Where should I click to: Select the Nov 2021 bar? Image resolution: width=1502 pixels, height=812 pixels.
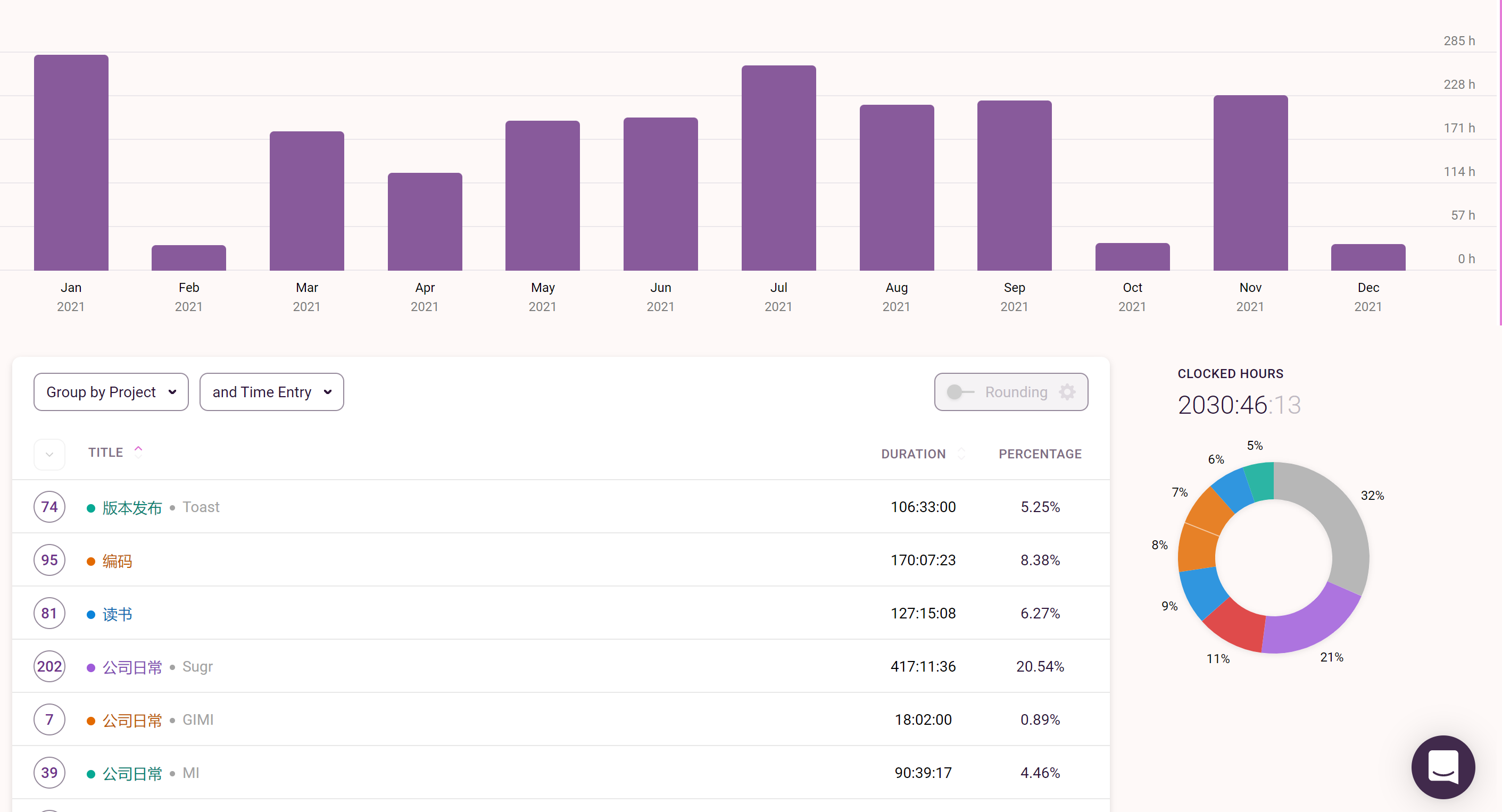click(1251, 183)
